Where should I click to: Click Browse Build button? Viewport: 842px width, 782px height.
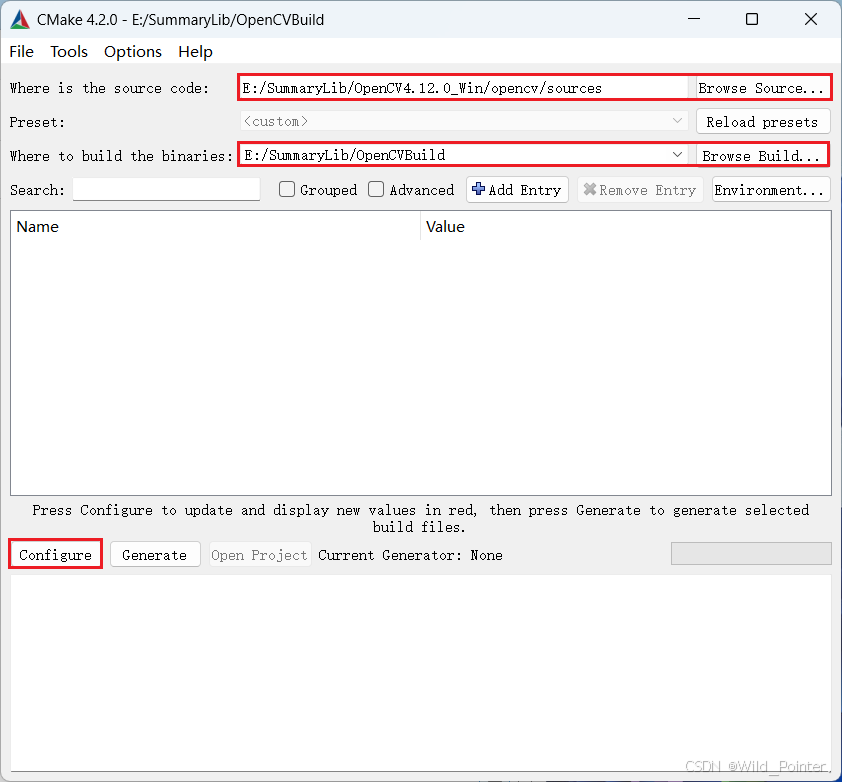click(761, 156)
